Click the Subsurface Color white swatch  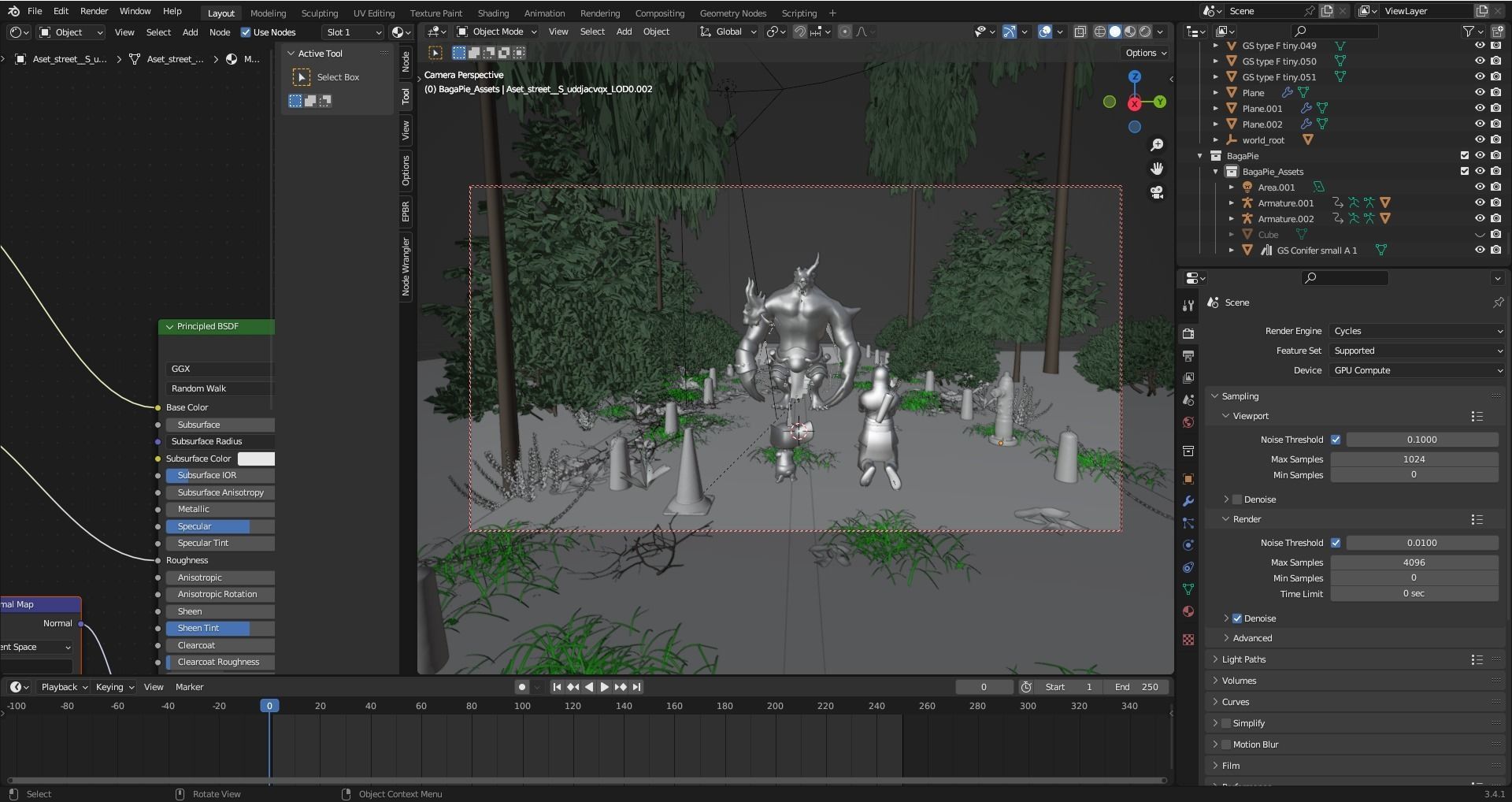point(256,459)
